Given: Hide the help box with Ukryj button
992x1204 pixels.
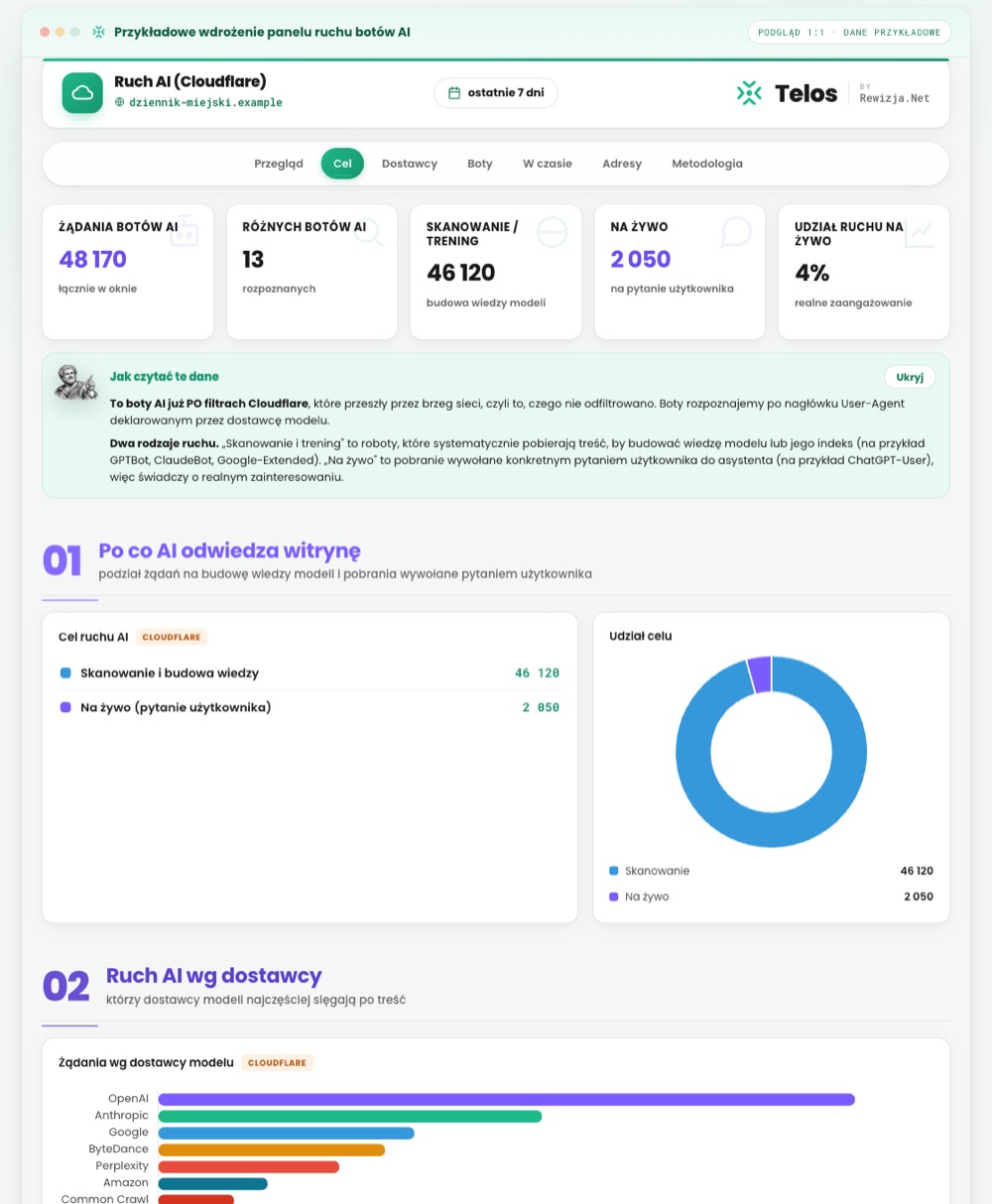Looking at the screenshot, I should (910, 377).
